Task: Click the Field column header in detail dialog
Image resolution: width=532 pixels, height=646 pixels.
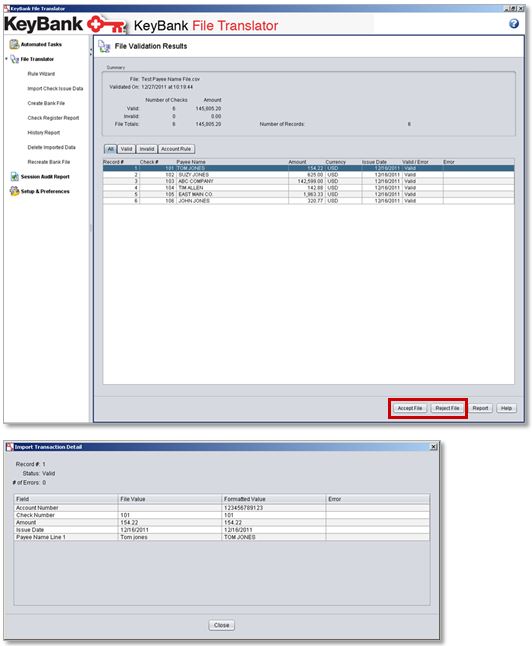Action: 66,499
